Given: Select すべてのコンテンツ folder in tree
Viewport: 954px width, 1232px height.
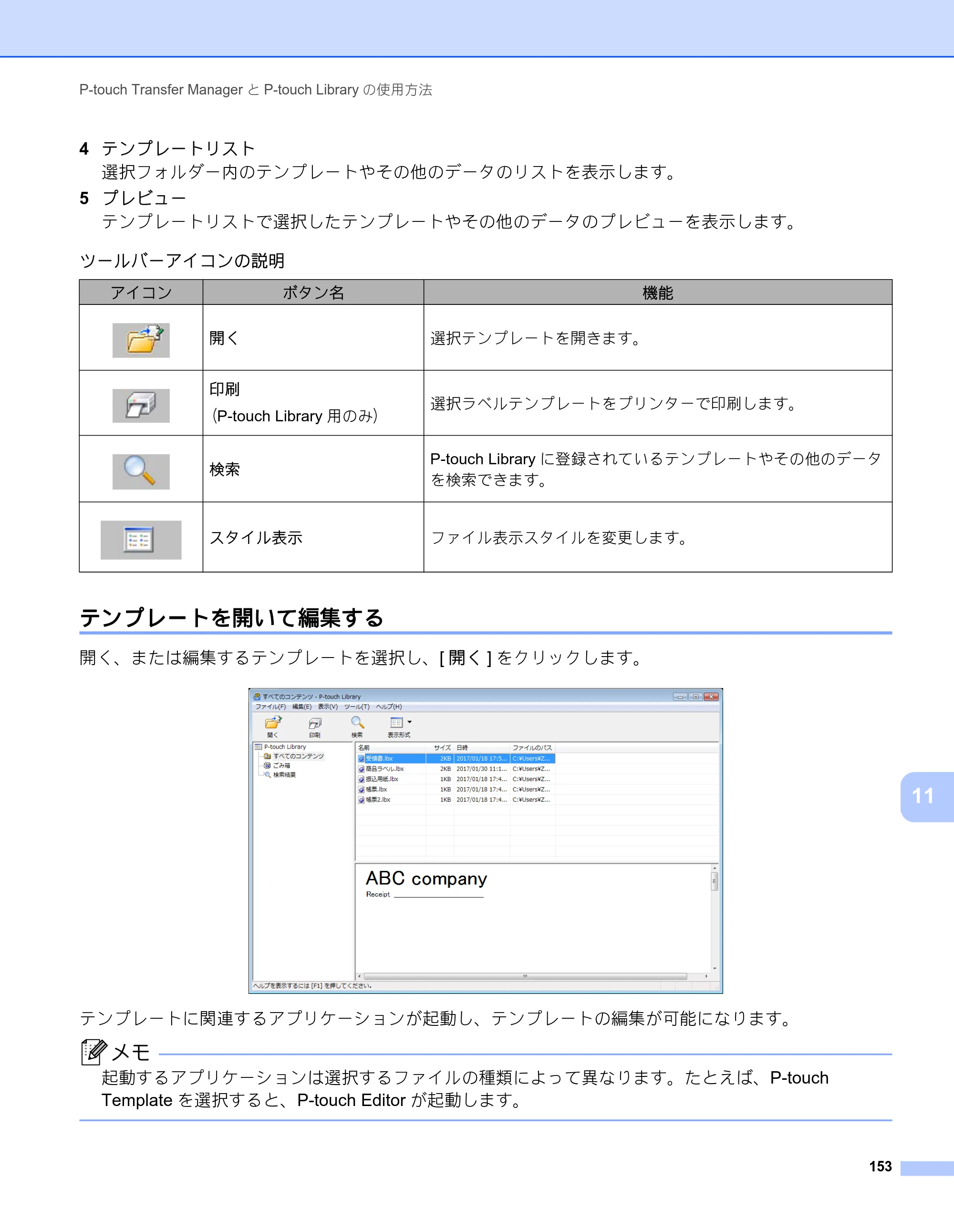Looking at the screenshot, I should (294, 756).
